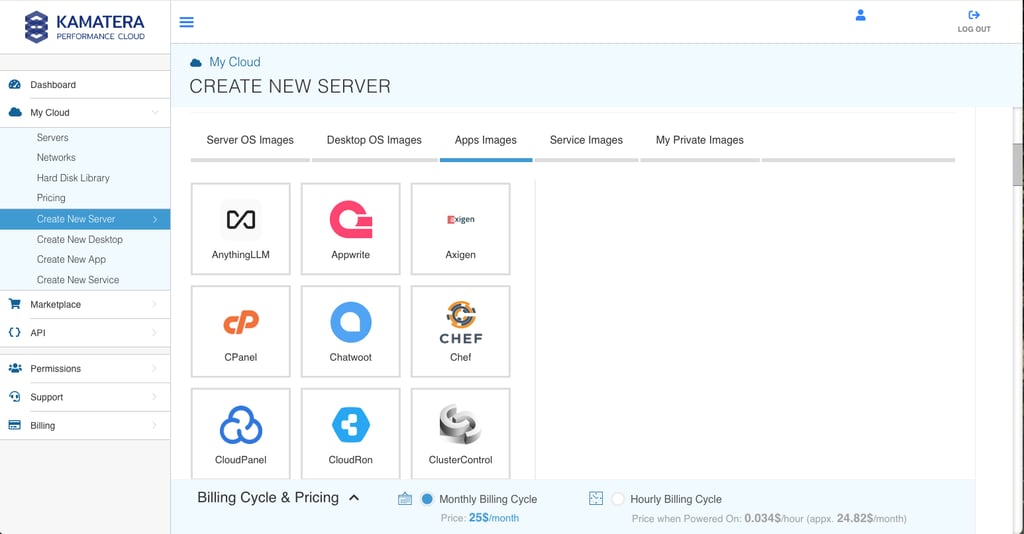
Task: Click the Create New Server arrow chevron
Action: [155, 219]
